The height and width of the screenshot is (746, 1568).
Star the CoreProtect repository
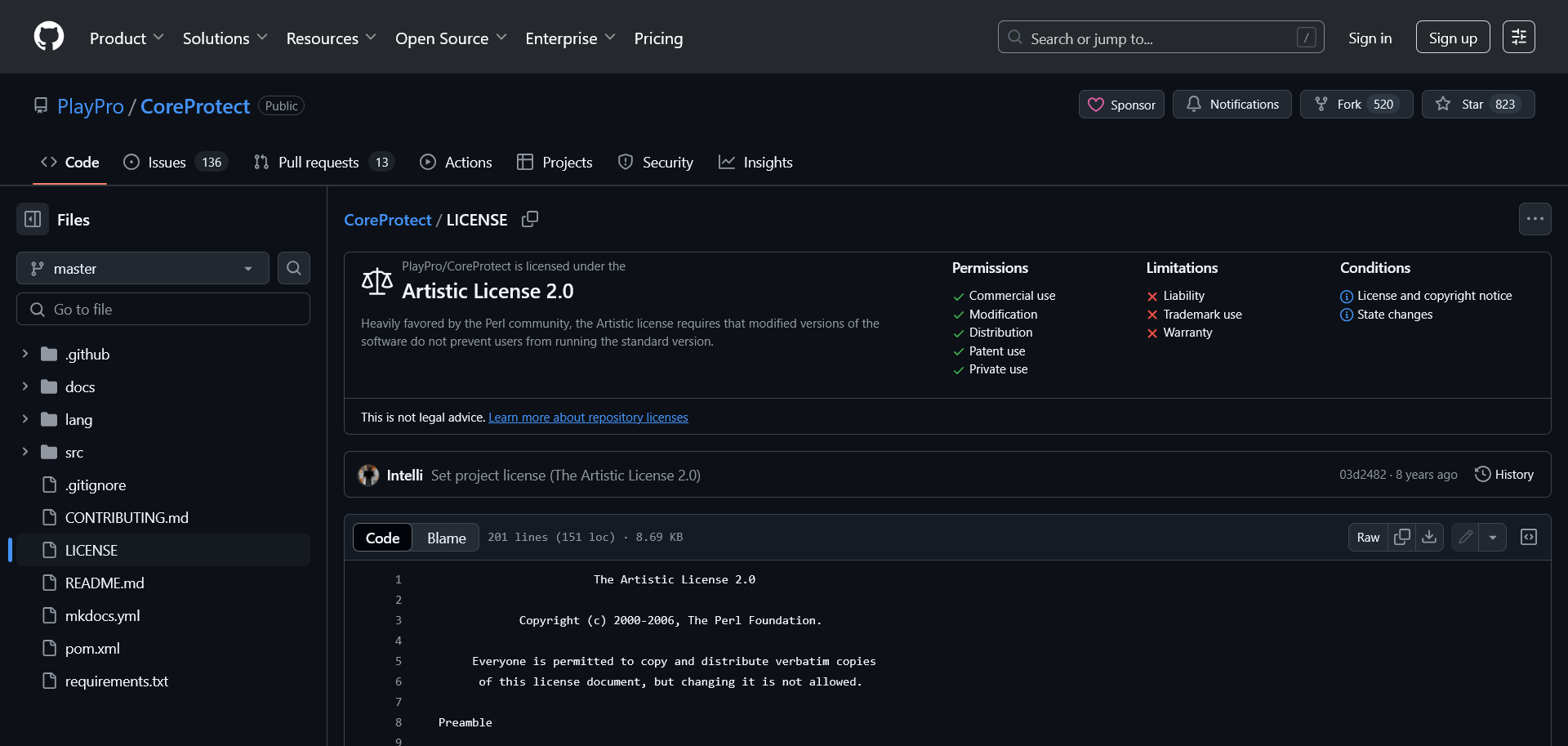[1478, 105]
